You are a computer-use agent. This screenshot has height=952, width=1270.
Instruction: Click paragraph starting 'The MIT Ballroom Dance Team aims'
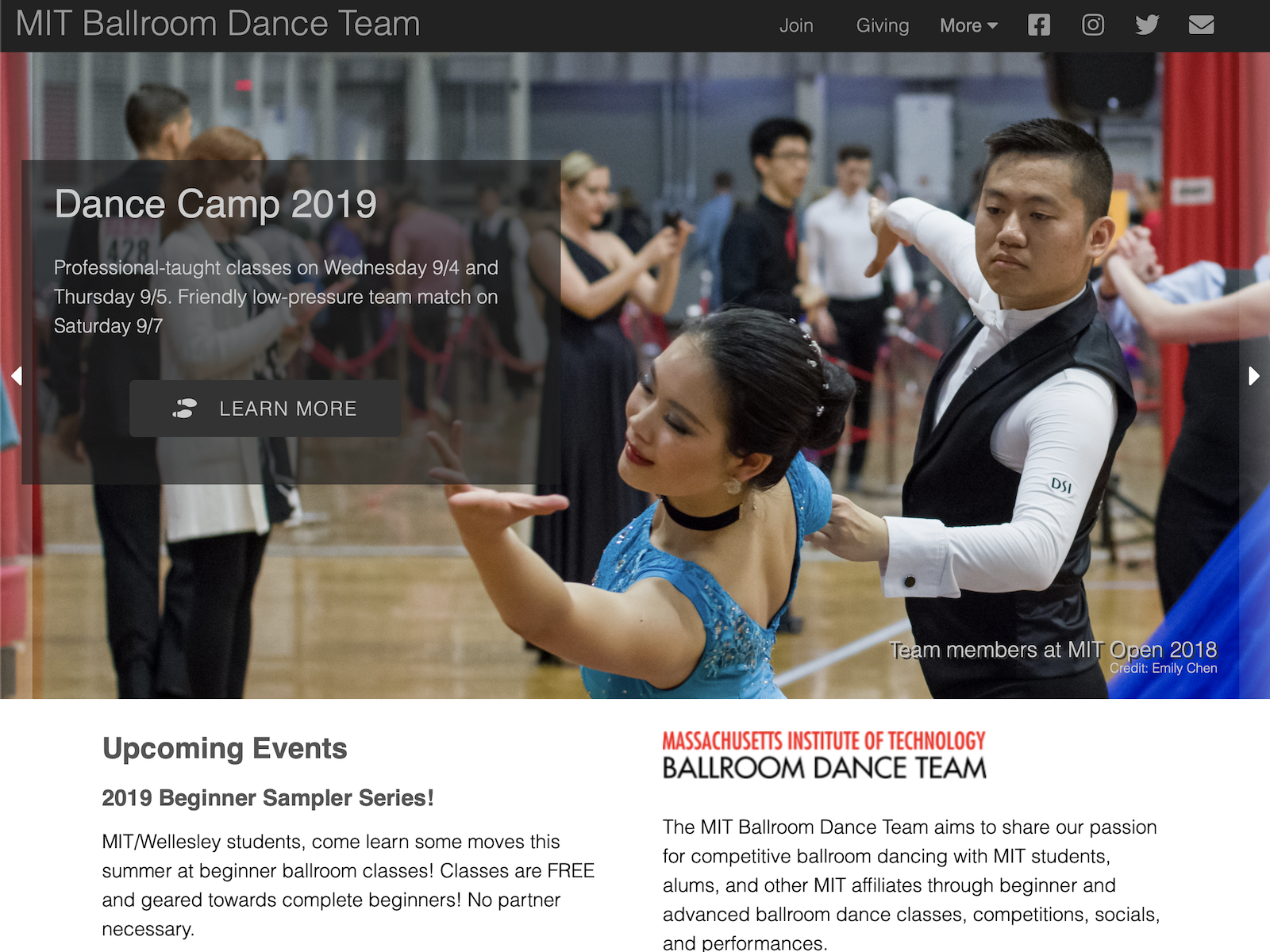pyautogui.click(x=911, y=884)
